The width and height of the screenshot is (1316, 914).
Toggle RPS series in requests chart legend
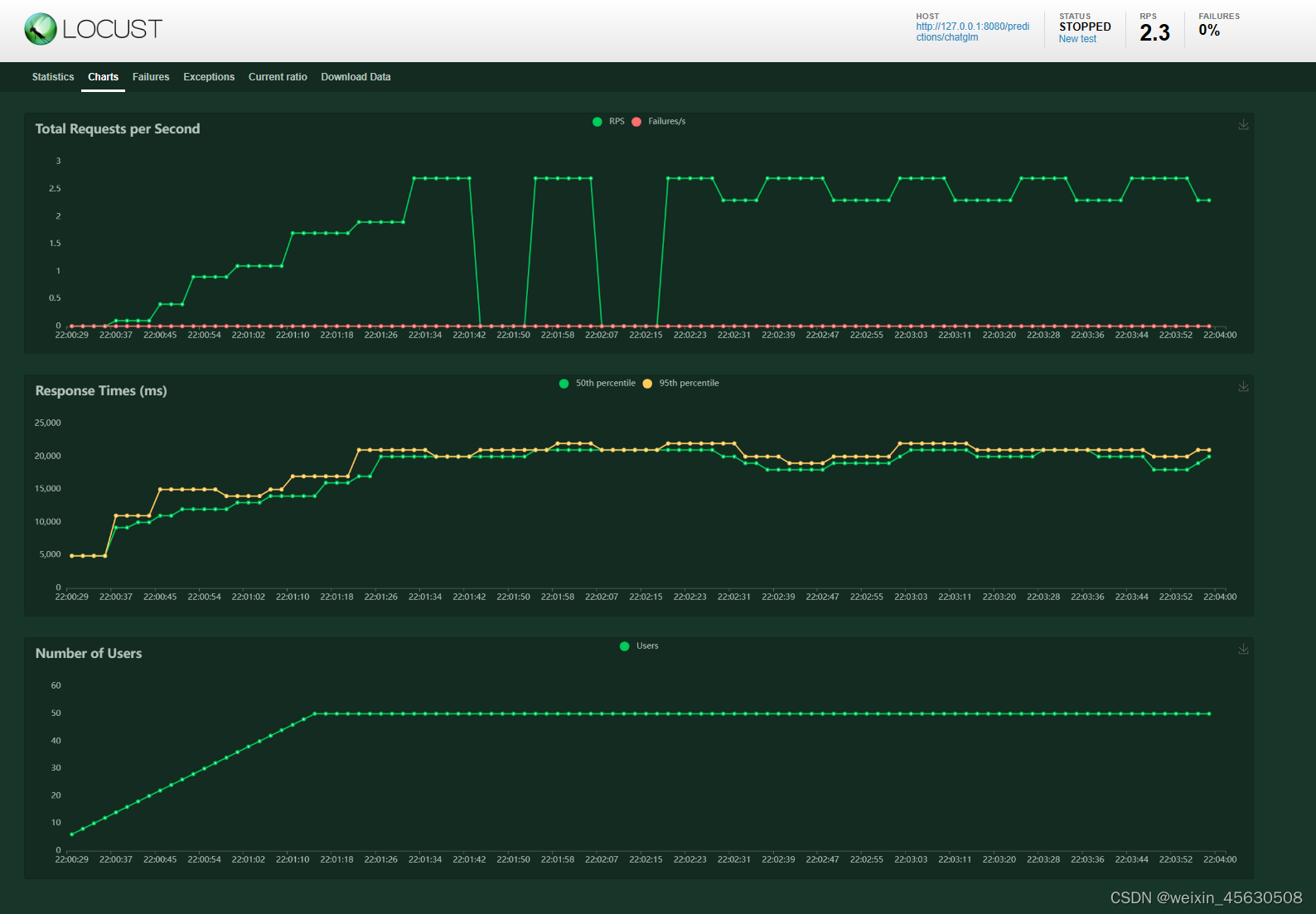pyautogui.click(x=609, y=122)
